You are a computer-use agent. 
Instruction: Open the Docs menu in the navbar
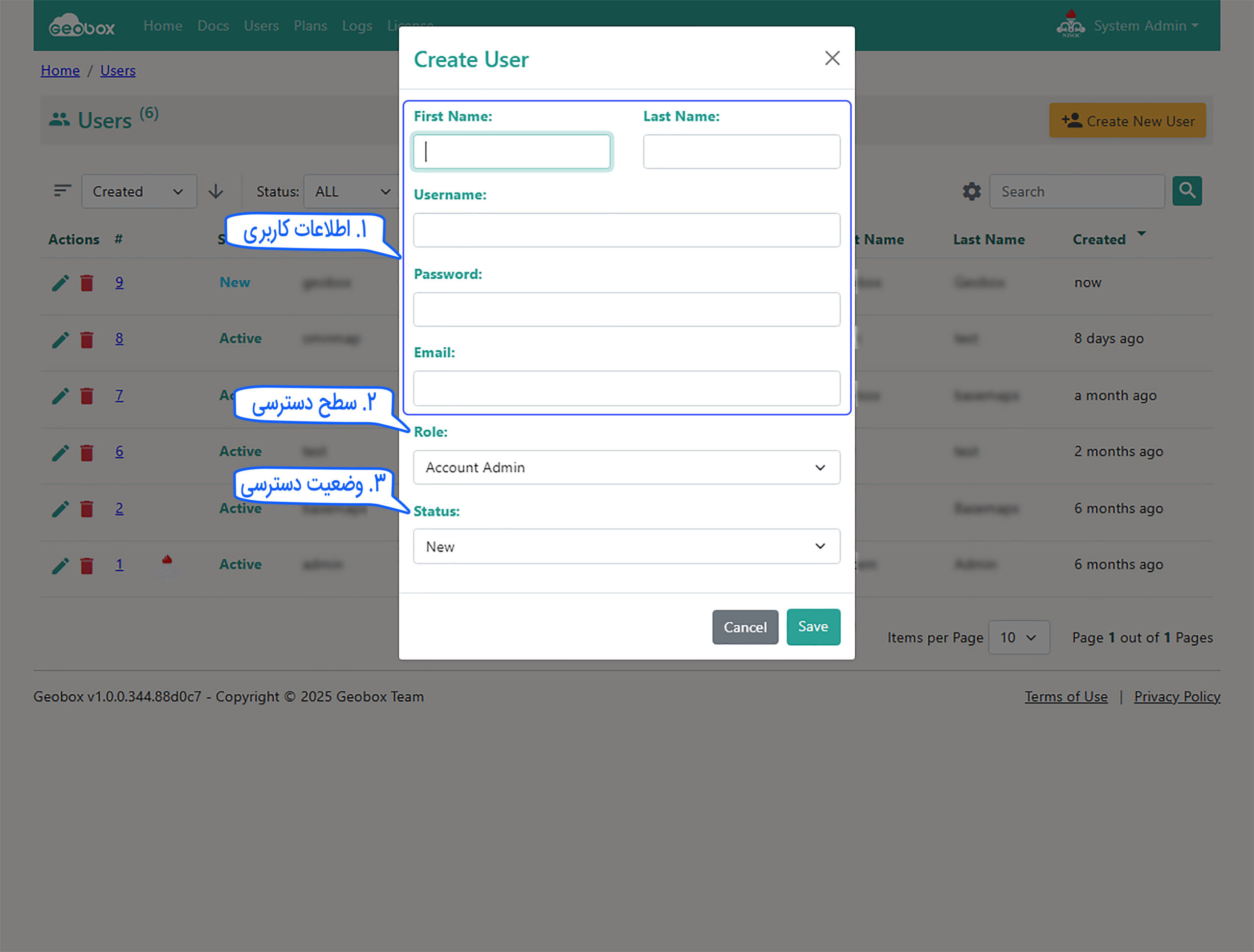tap(213, 26)
